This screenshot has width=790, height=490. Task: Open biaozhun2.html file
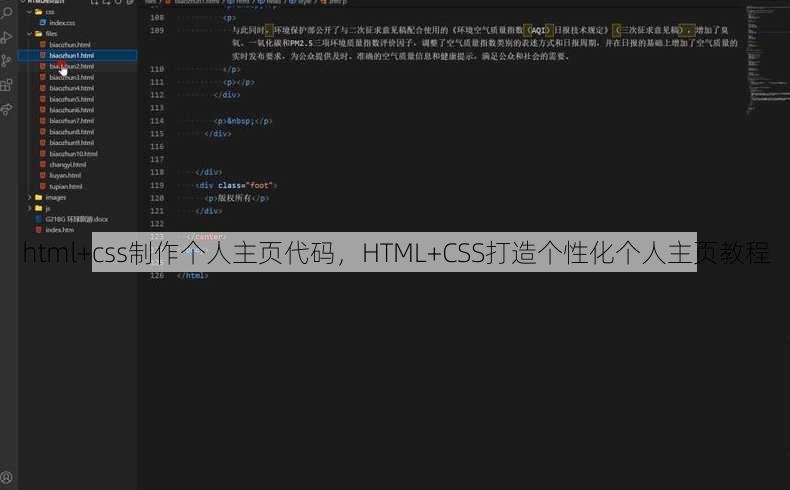point(72,66)
